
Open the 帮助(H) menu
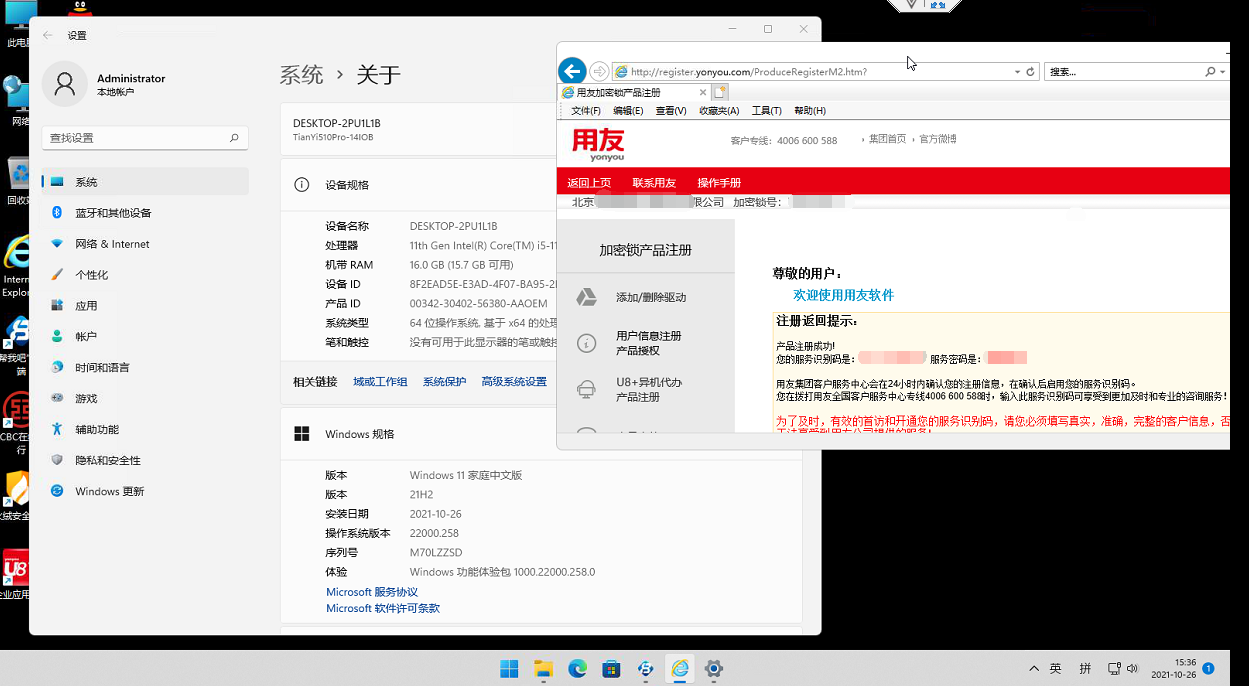pos(809,111)
